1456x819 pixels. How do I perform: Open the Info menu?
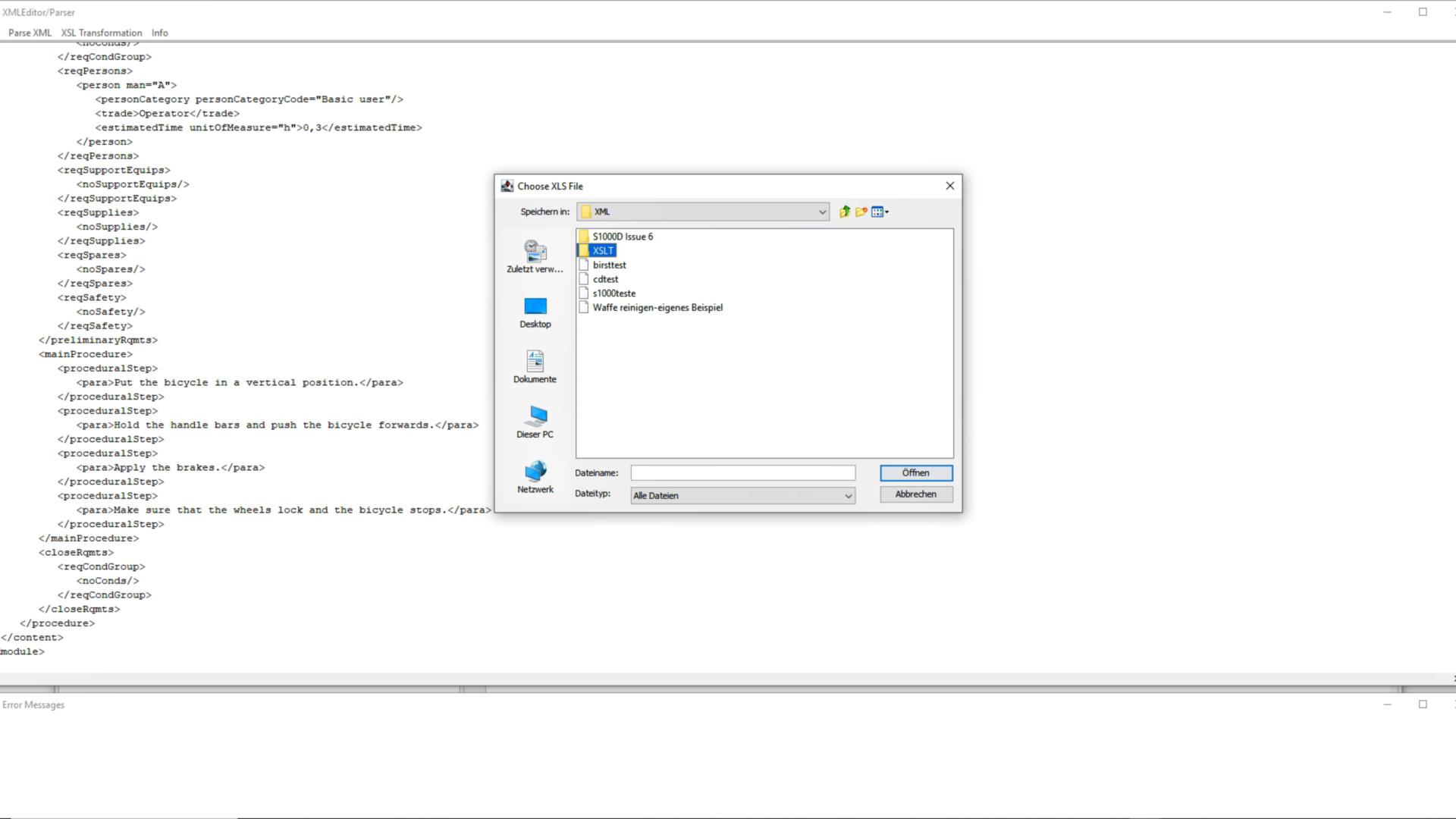click(x=159, y=33)
